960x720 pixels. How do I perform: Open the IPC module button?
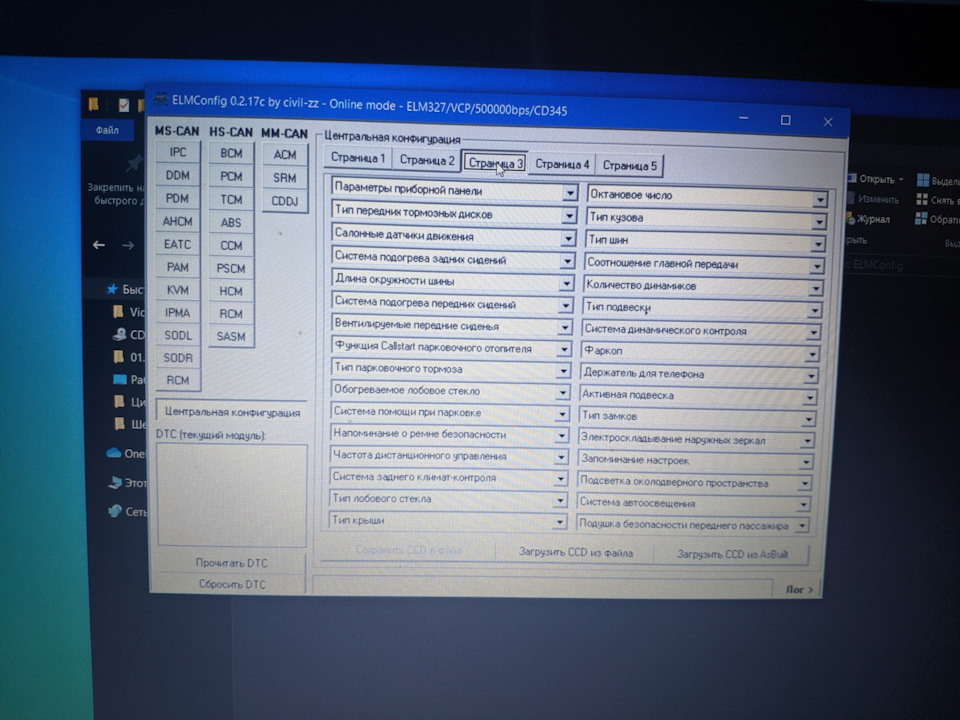point(178,152)
